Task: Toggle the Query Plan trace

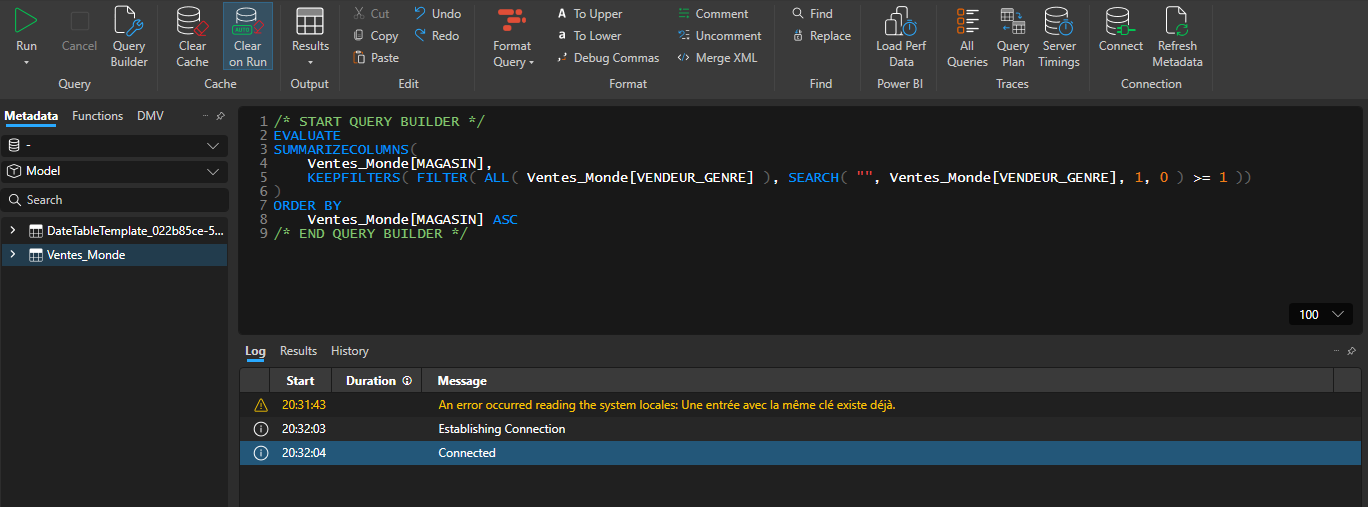Action: (x=1013, y=37)
